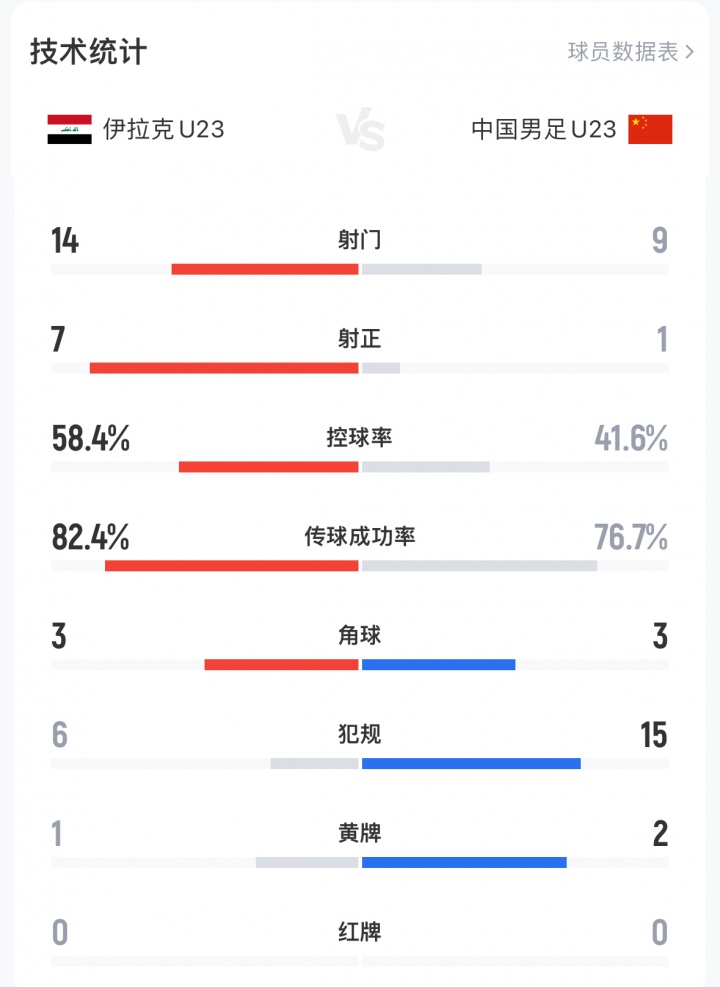This screenshot has width=720, height=987.
Task: Tap the 红牌 red cards label
Action: (x=360, y=933)
